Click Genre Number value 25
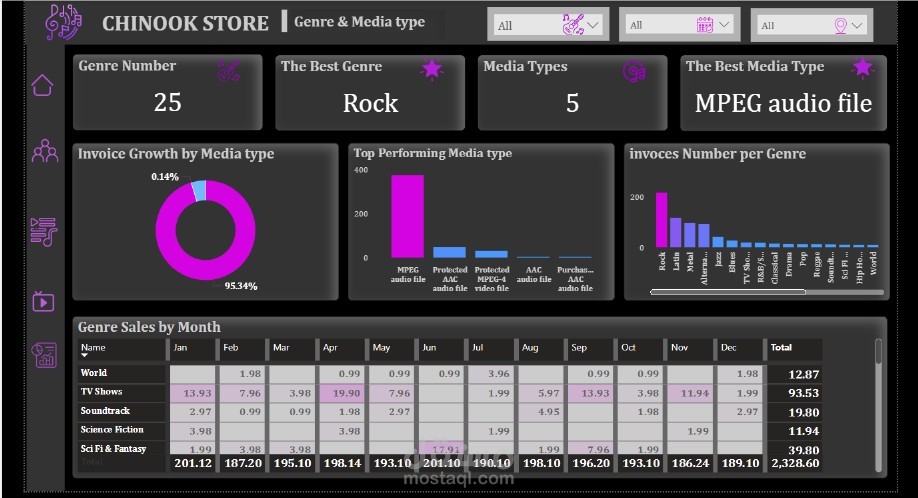Screen dimensions: 918x498 pyautogui.click(x=167, y=103)
